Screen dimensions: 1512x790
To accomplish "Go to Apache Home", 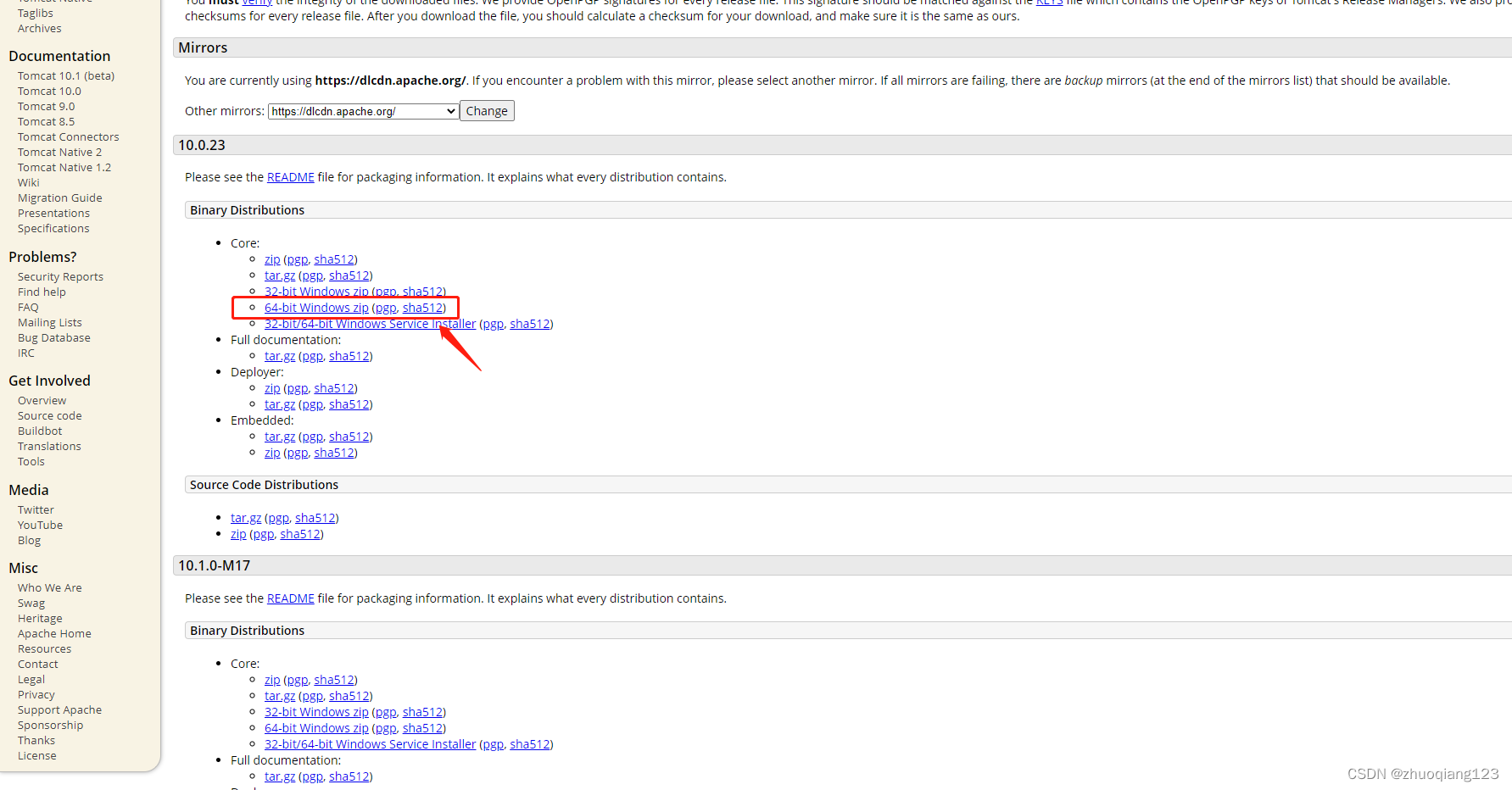I will [x=54, y=634].
